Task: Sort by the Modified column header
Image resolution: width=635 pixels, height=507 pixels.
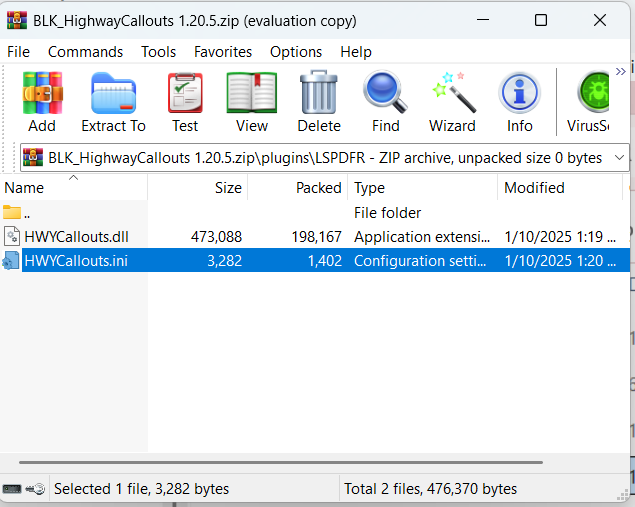Action: [x=560, y=187]
